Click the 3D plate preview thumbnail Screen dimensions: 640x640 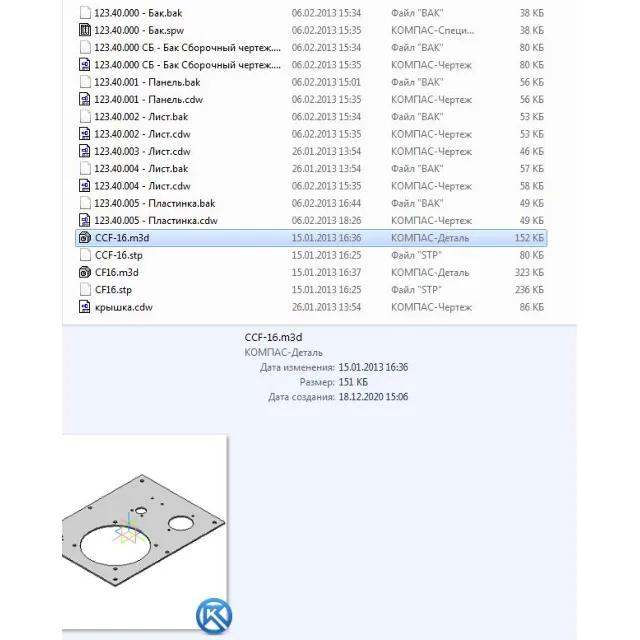[x=144, y=532]
